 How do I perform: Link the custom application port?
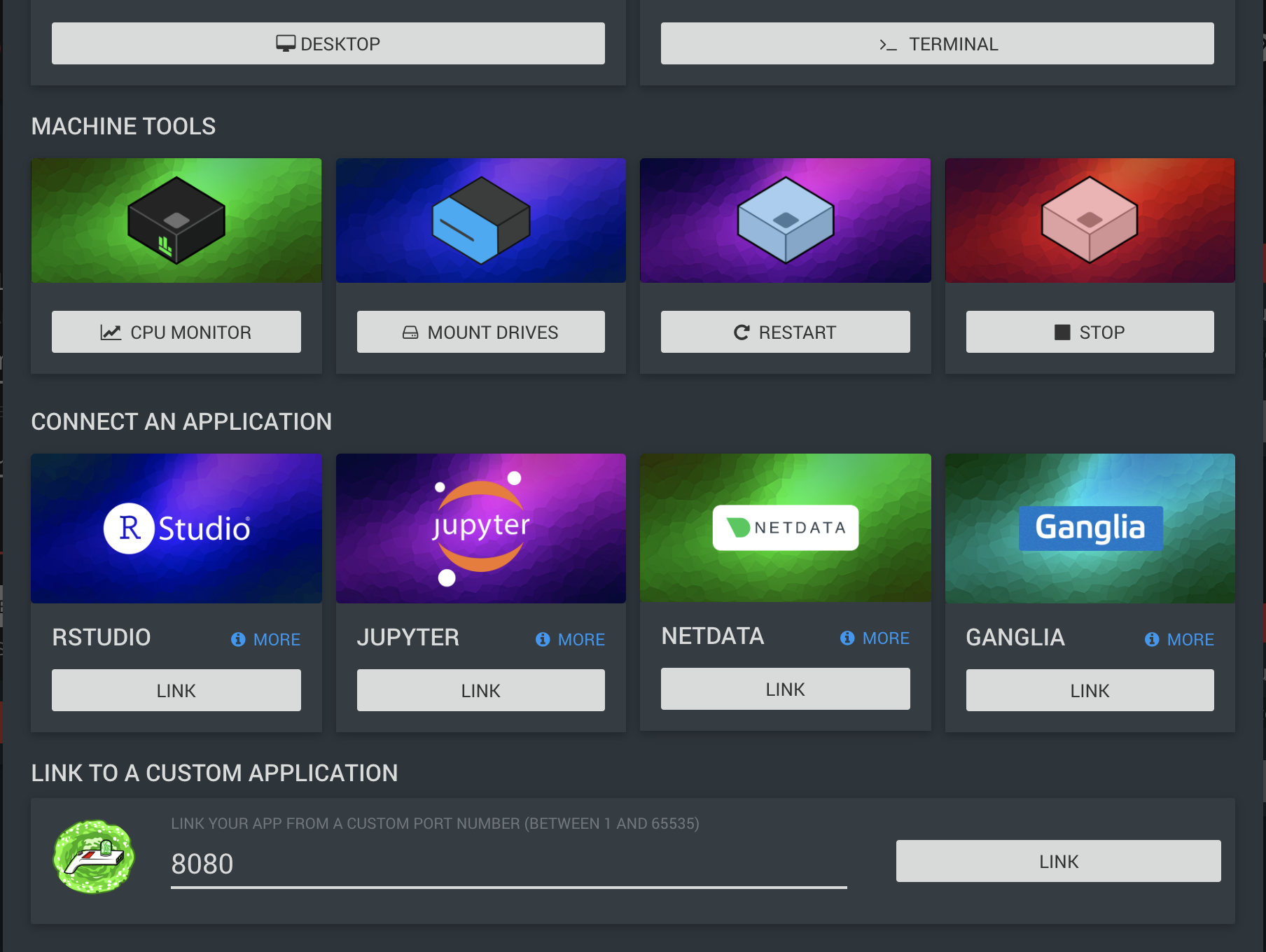pyautogui.click(x=1059, y=861)
